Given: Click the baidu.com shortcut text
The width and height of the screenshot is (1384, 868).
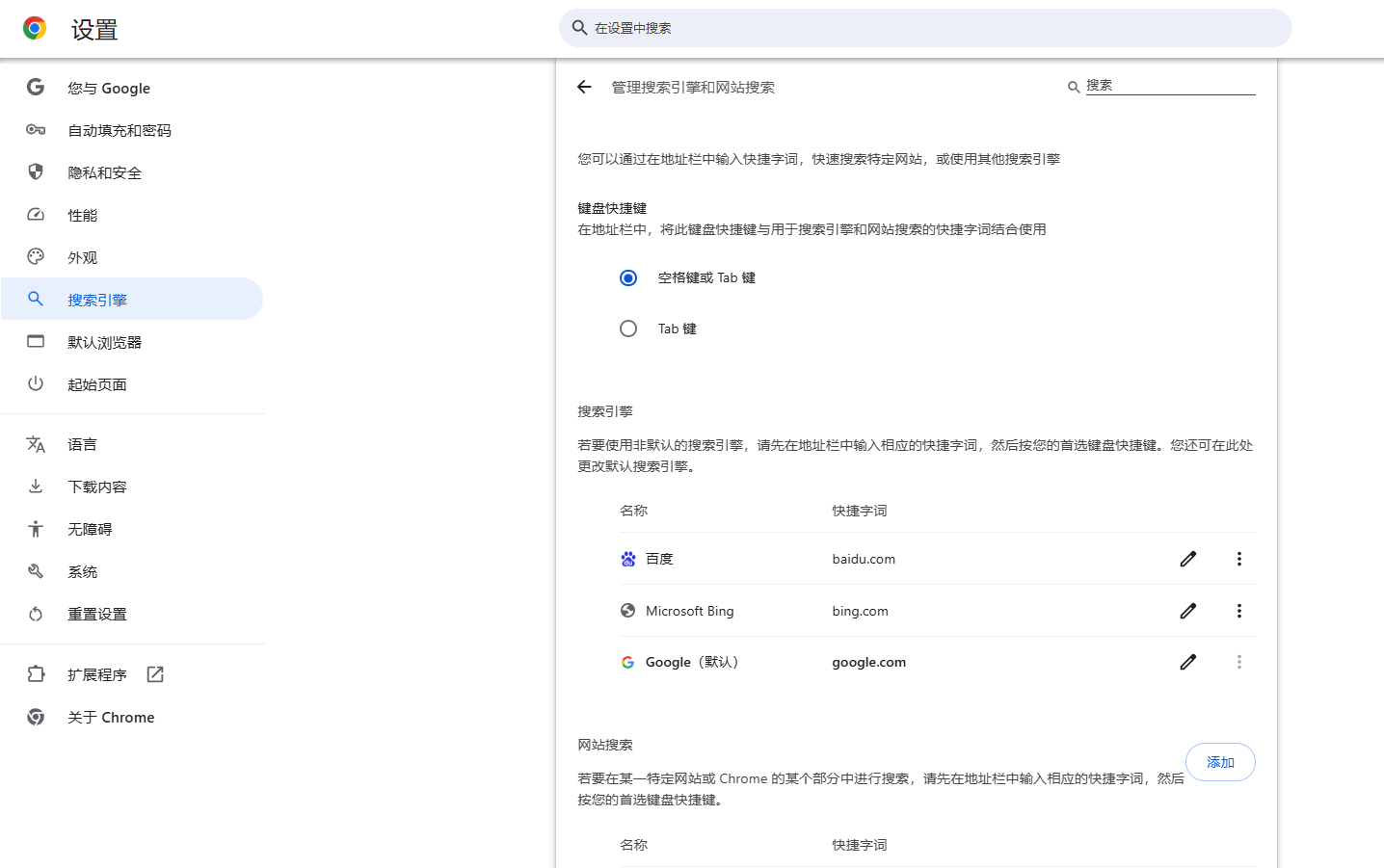Looking at the screenshot, I should click(864, 559).
